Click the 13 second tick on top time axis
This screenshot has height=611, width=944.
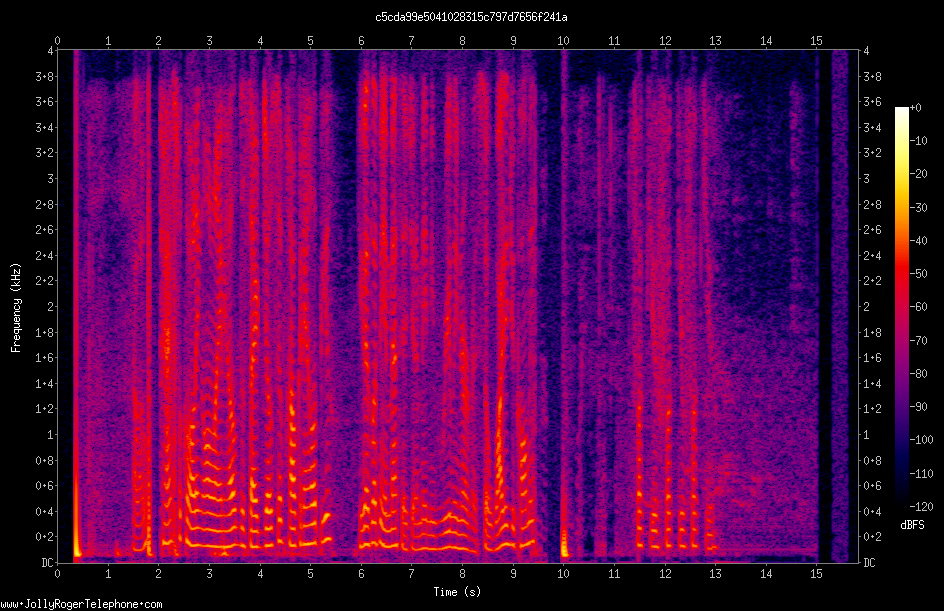[715, 41]
